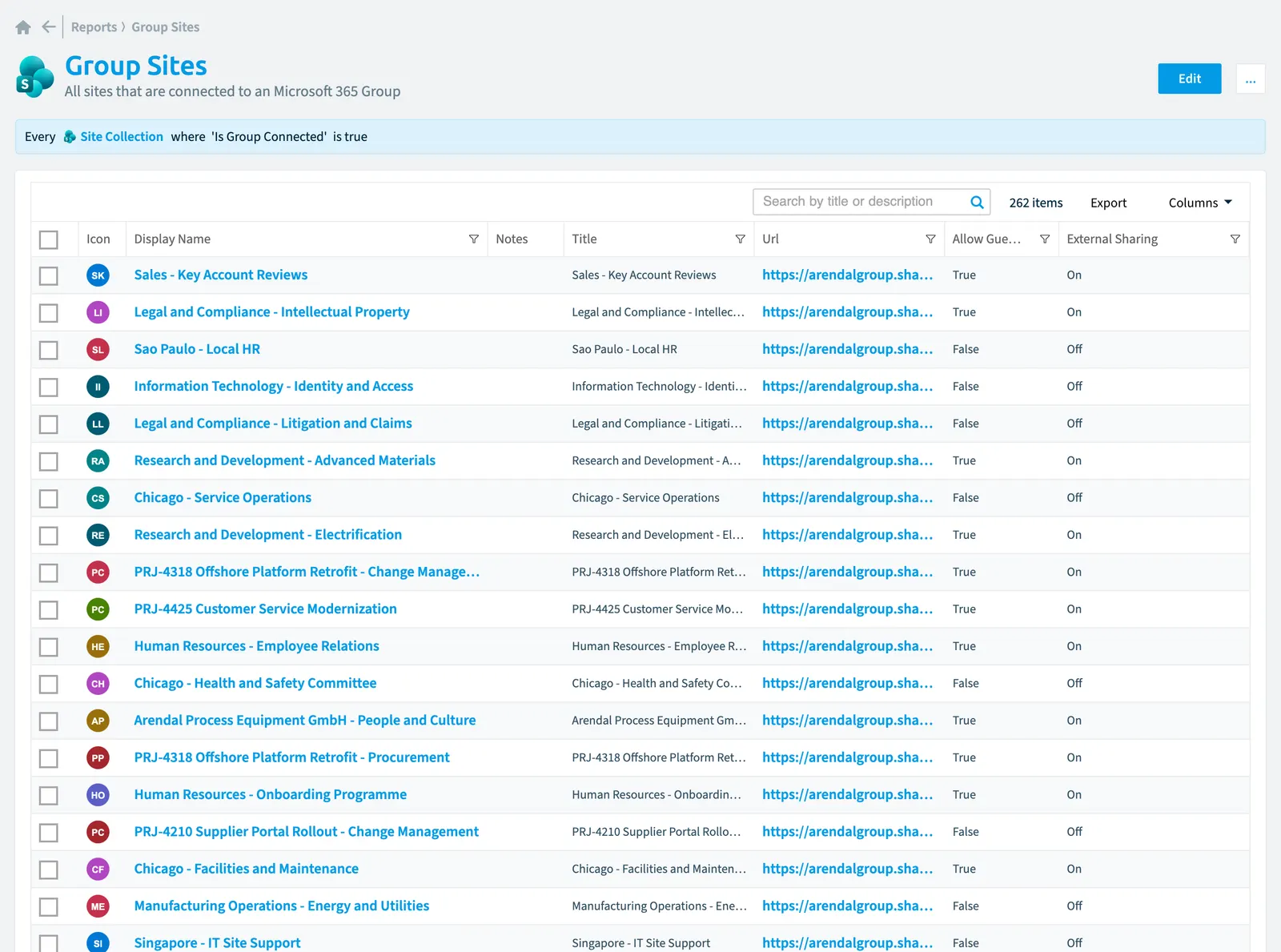Check the Chicago - Service Operations row

point(49,499)
